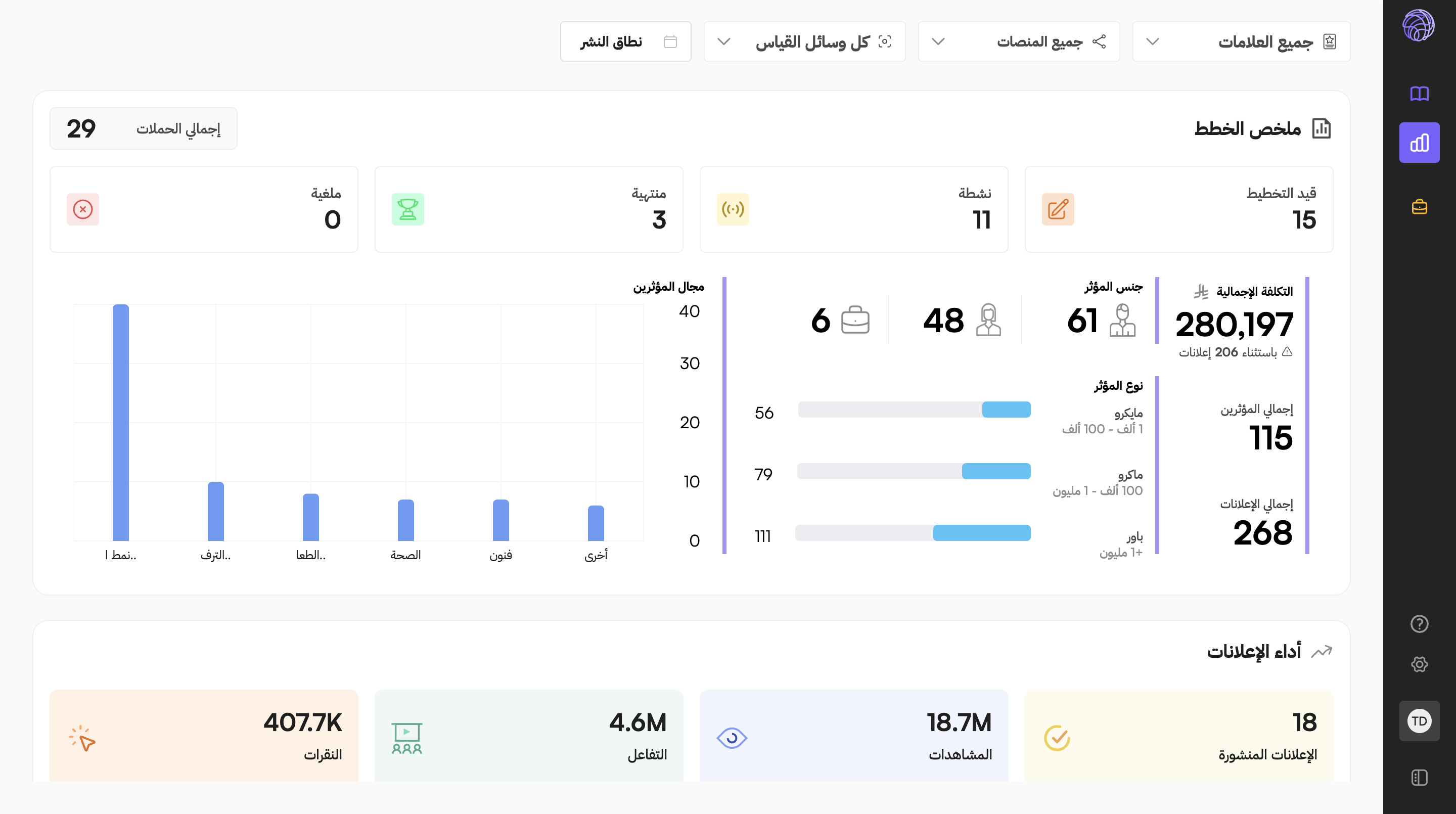Image resolution: width=1456 pixels, height=814 pixels.
Task: Open the briefcase icon in sidebar
Action: pos(1419,207)
